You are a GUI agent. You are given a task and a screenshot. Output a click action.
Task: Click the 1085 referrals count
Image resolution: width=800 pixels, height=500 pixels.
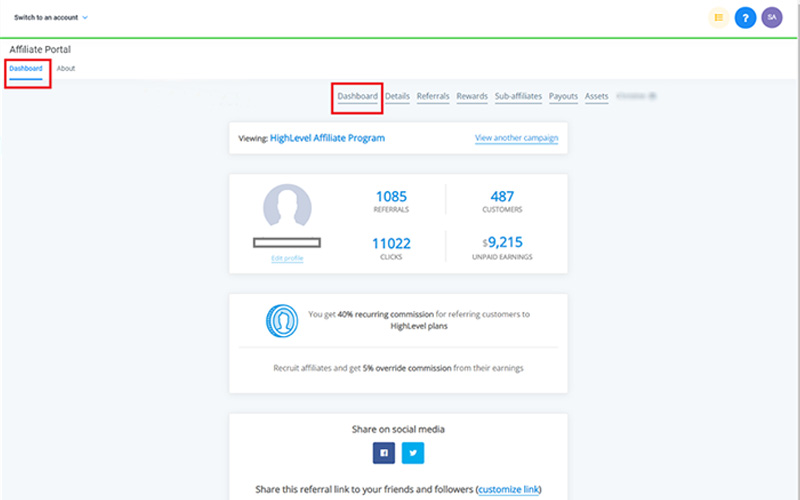pyautogui.click(x=391, y=196)
